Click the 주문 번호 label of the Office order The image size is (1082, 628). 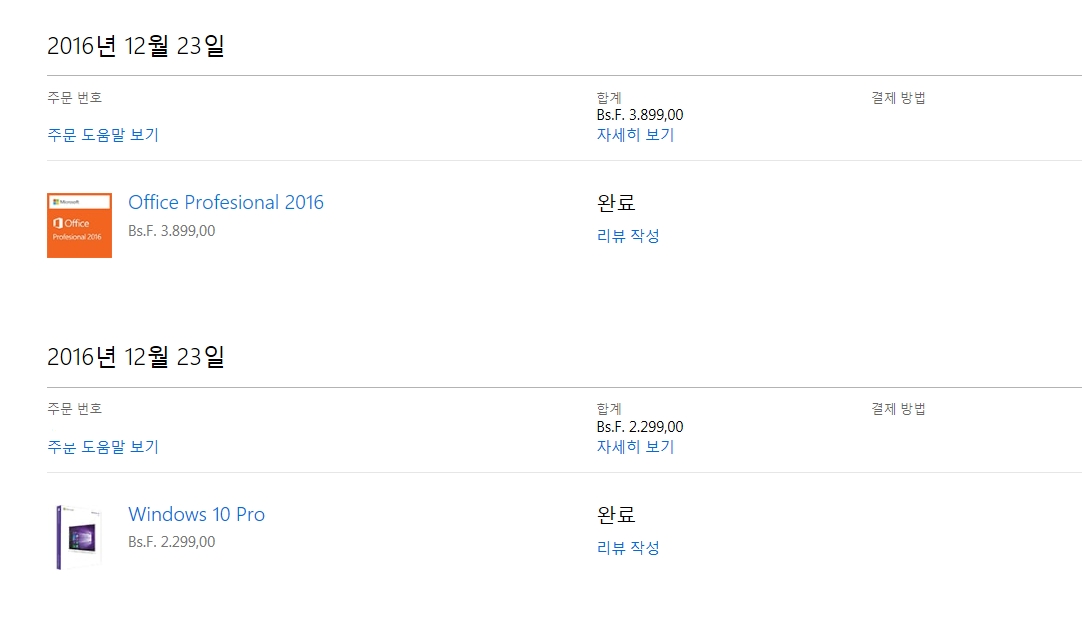click(x=75, y=98)
